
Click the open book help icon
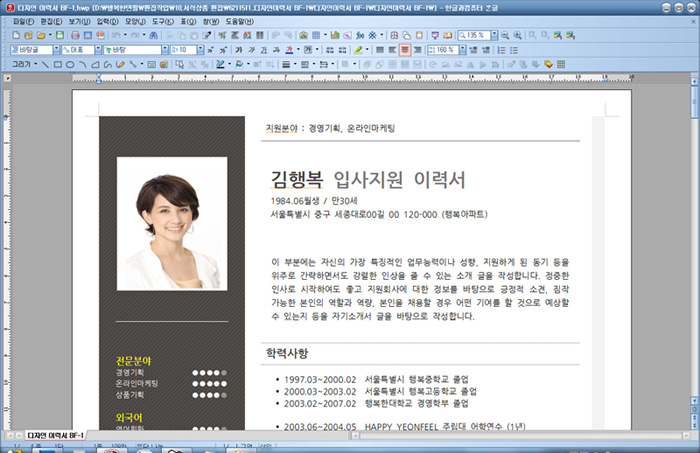pyautogui.click(x=447, y=35)
